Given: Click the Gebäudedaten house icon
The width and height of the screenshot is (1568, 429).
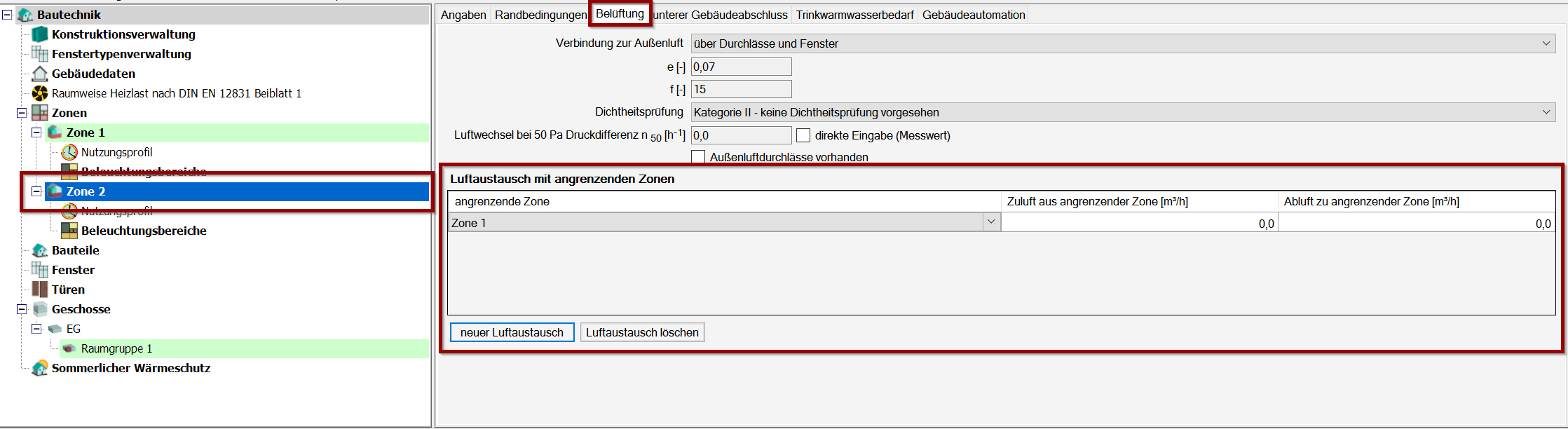Looking at the screenshot, I should point(40,74).
